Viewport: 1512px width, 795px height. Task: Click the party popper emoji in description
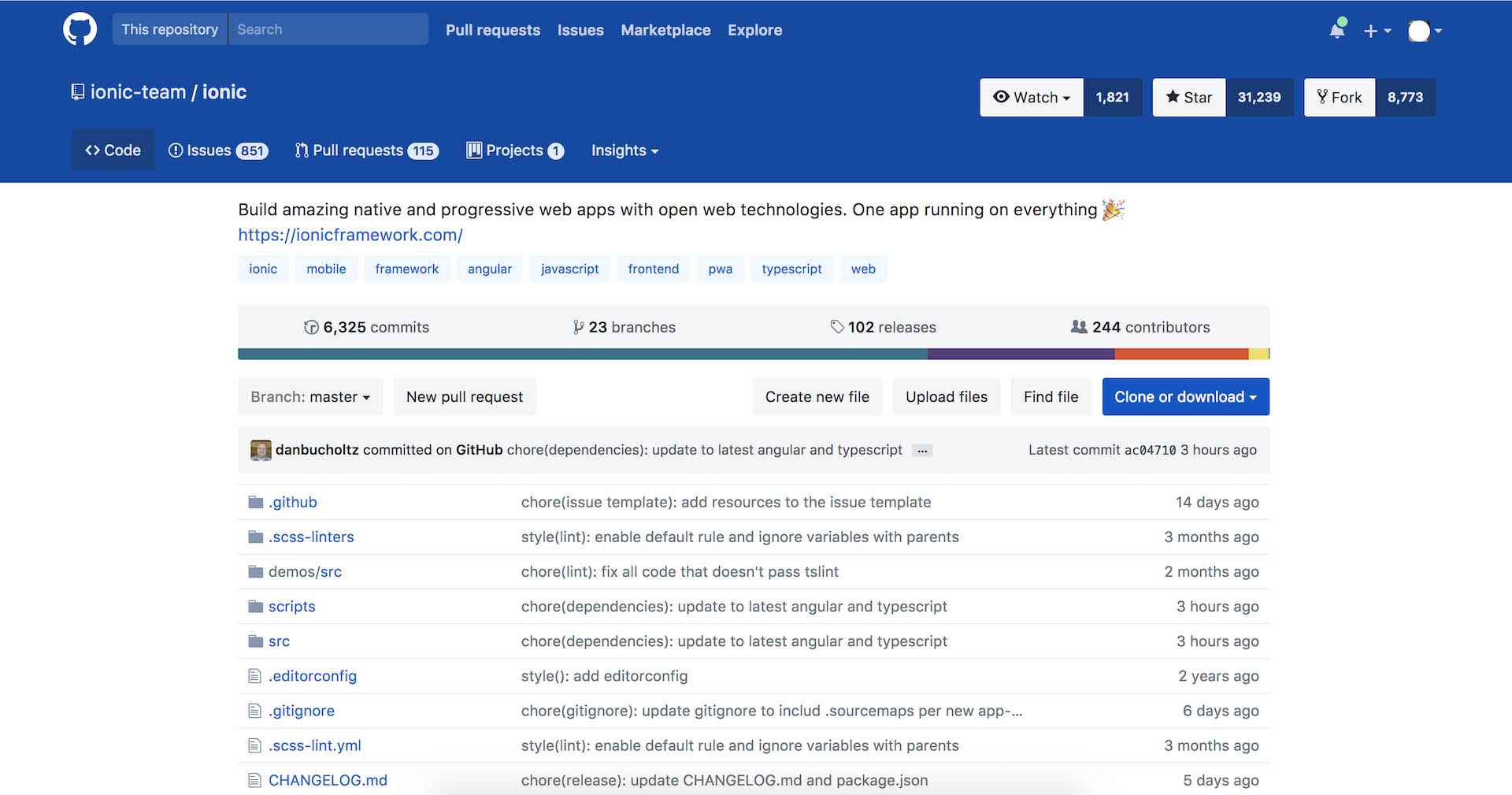pos(1113,210)
